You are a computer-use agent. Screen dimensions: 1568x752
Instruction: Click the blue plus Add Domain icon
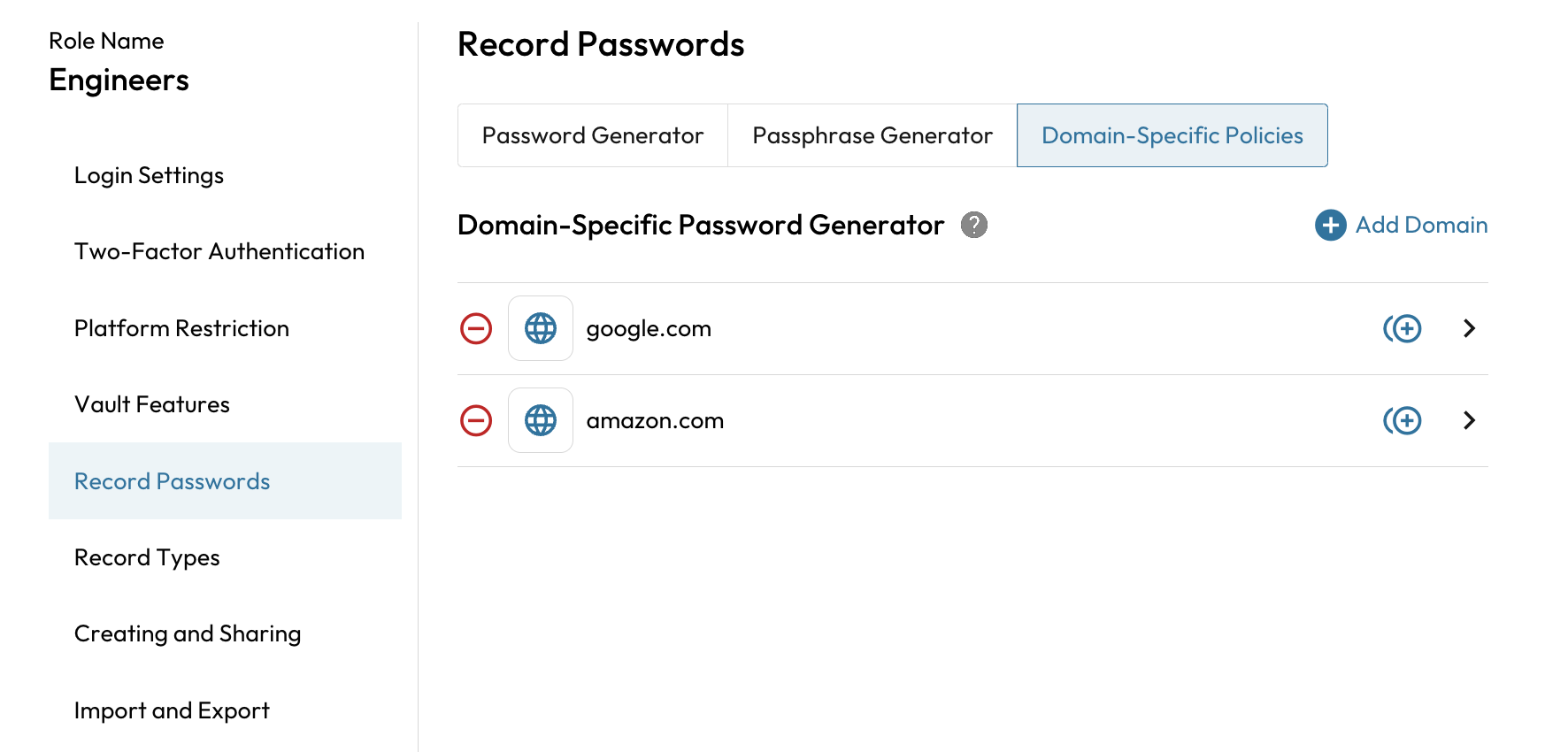1330,225
